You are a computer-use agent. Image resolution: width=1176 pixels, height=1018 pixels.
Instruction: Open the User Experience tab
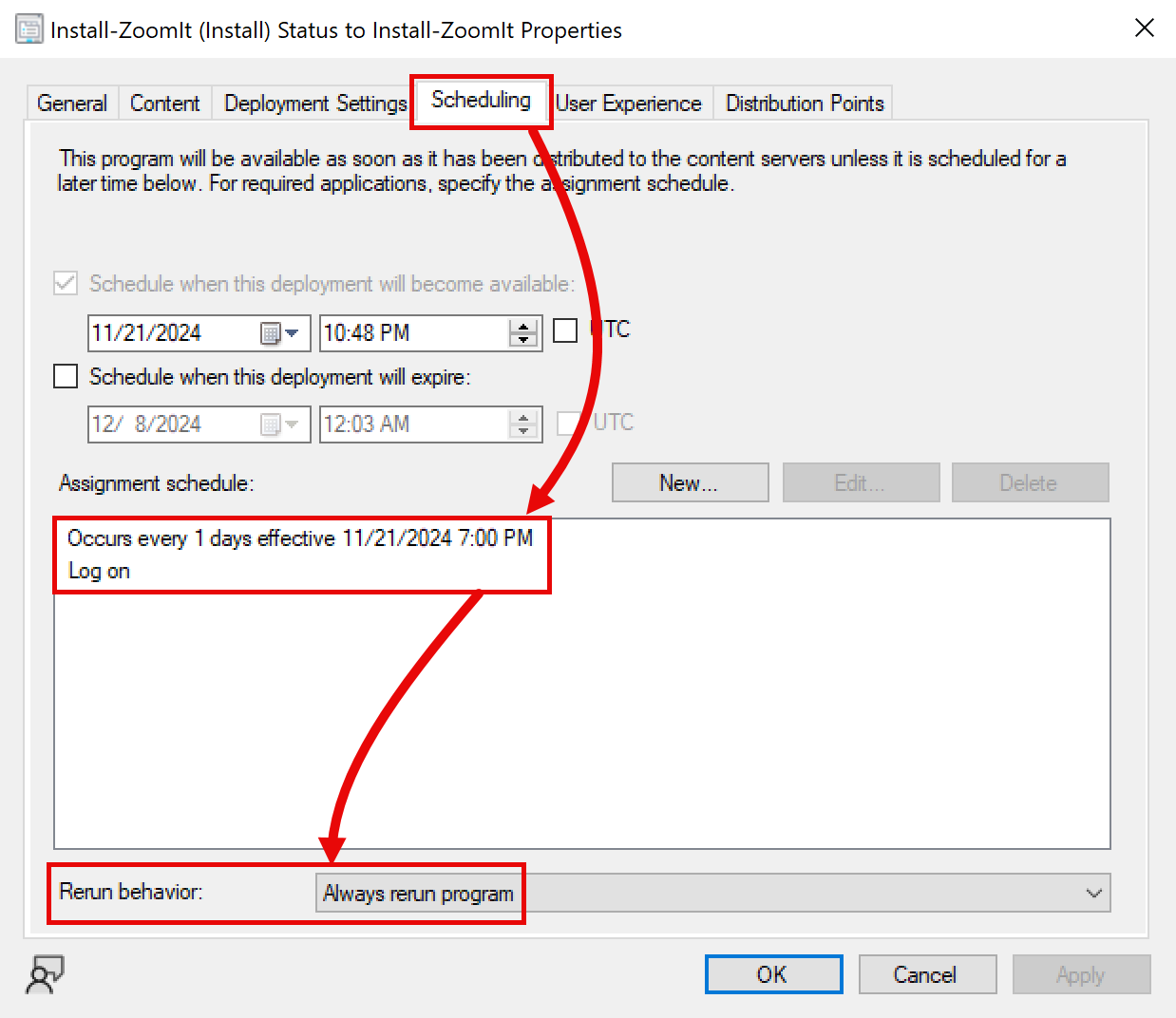629,103
